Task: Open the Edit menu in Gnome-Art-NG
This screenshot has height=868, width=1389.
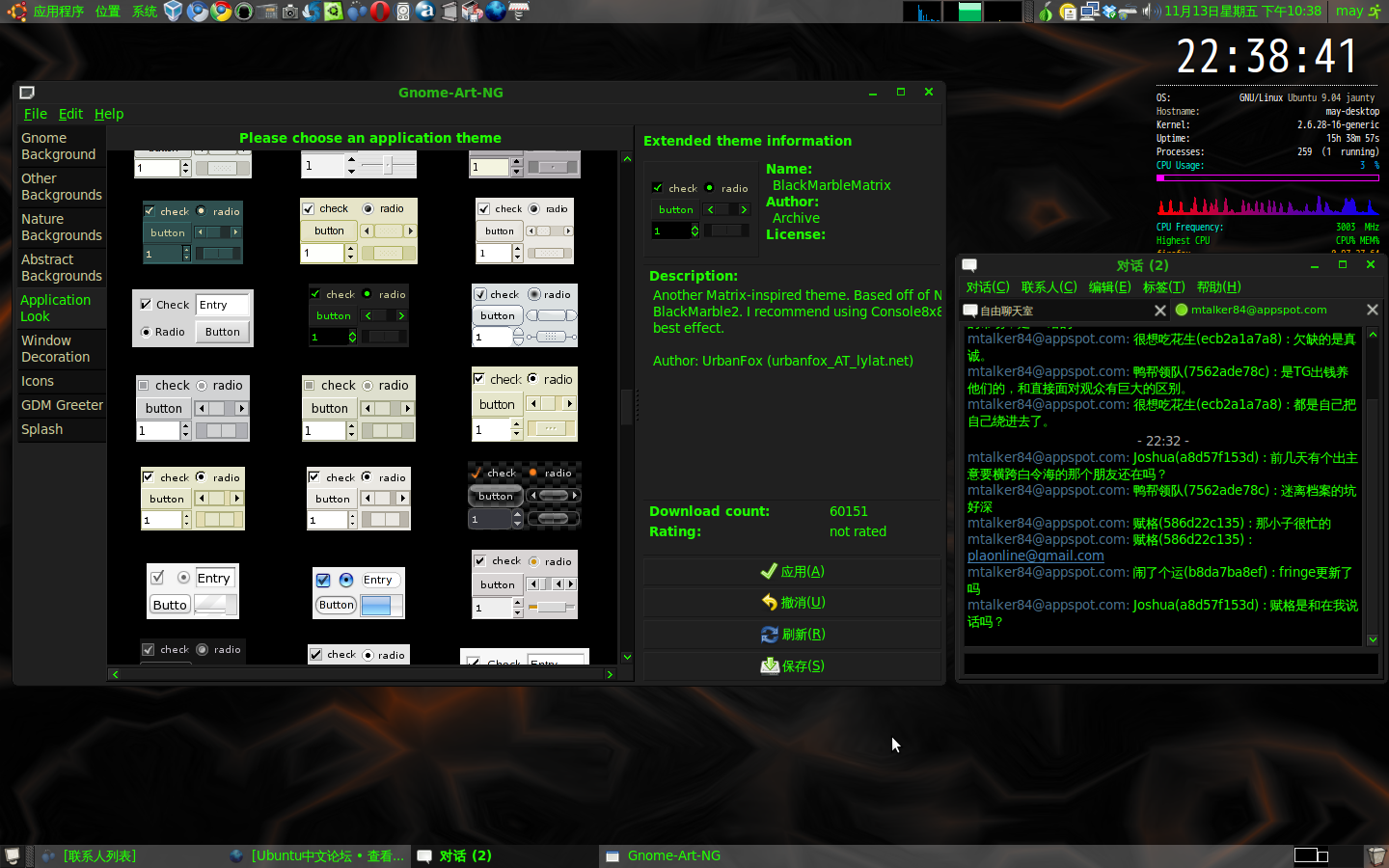Action: coord(70,114)
